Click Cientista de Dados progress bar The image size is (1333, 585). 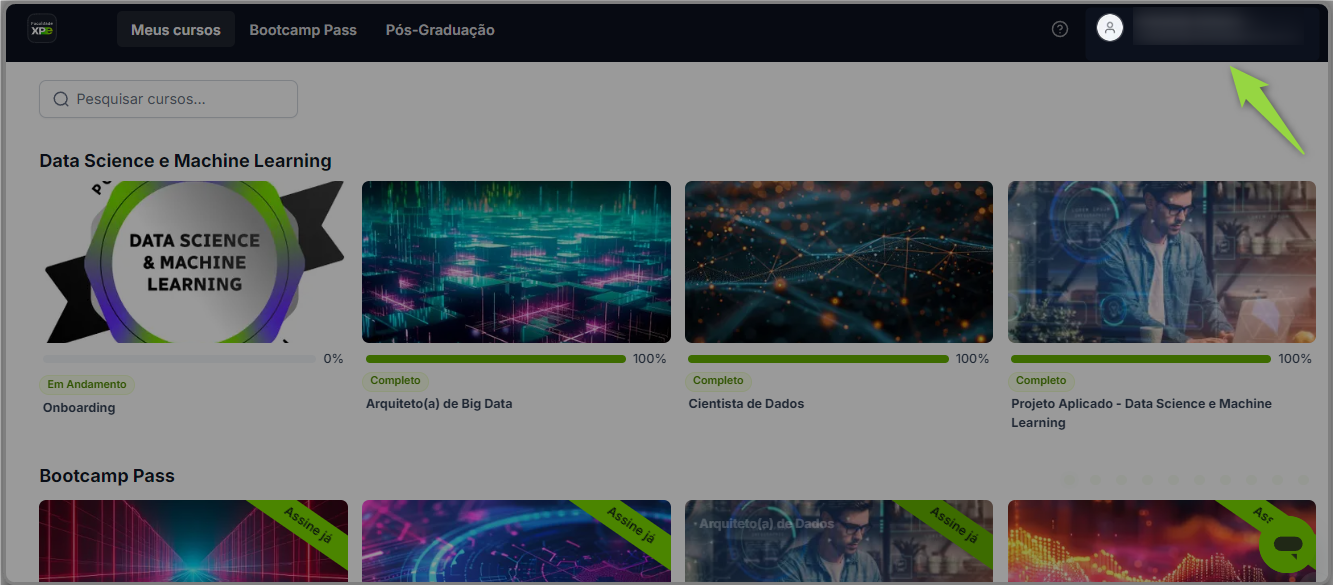click(x=818, y=359)
